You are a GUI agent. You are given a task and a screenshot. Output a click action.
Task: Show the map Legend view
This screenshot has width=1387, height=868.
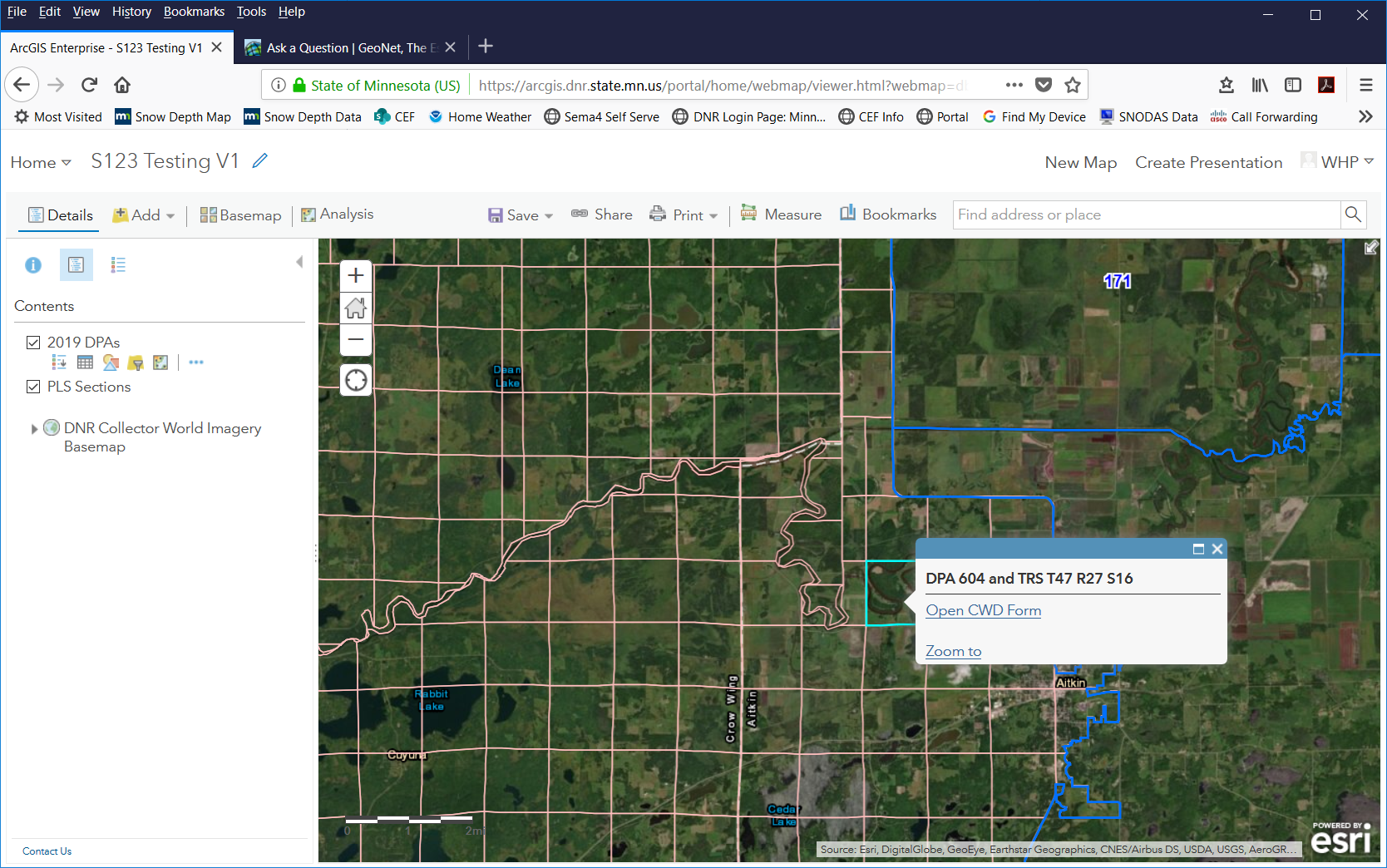118,265
